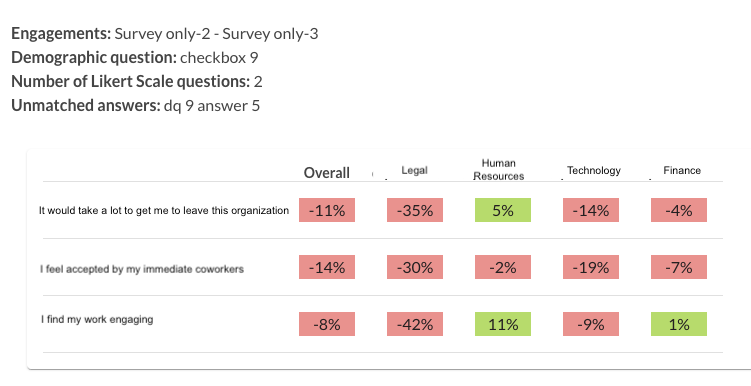Click the Human Resources -2% cell
The height and width of the screenshot is (386, 751).
click(x=503, y=267)
